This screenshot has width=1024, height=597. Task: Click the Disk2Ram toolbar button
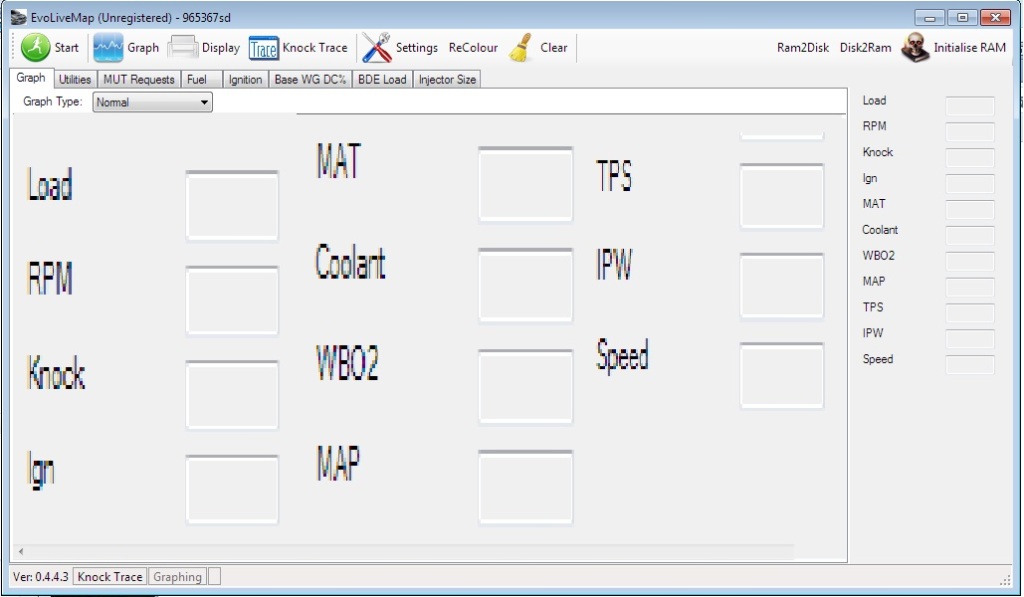pyautogui.click(x=865, y=48)
